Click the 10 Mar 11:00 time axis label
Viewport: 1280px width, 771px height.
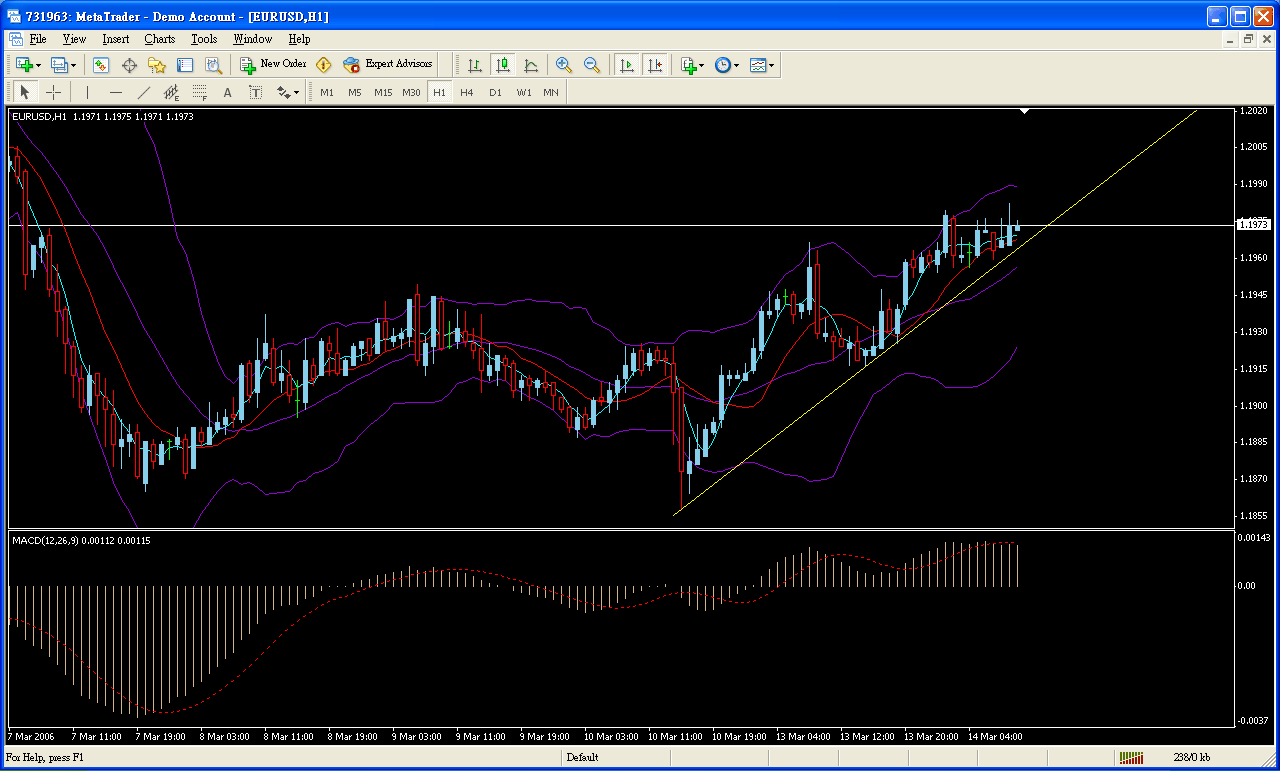coord(674,736)
